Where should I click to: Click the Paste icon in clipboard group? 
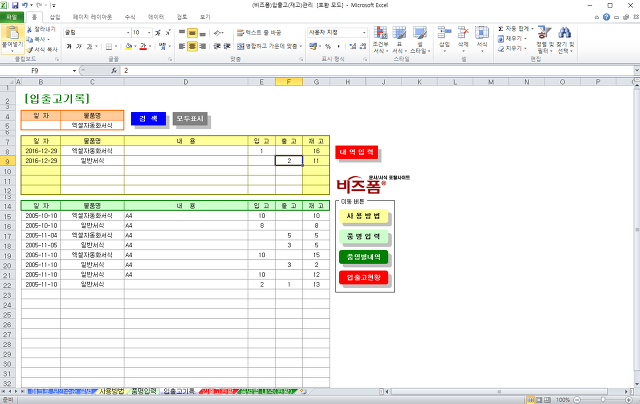coord(12,33)
